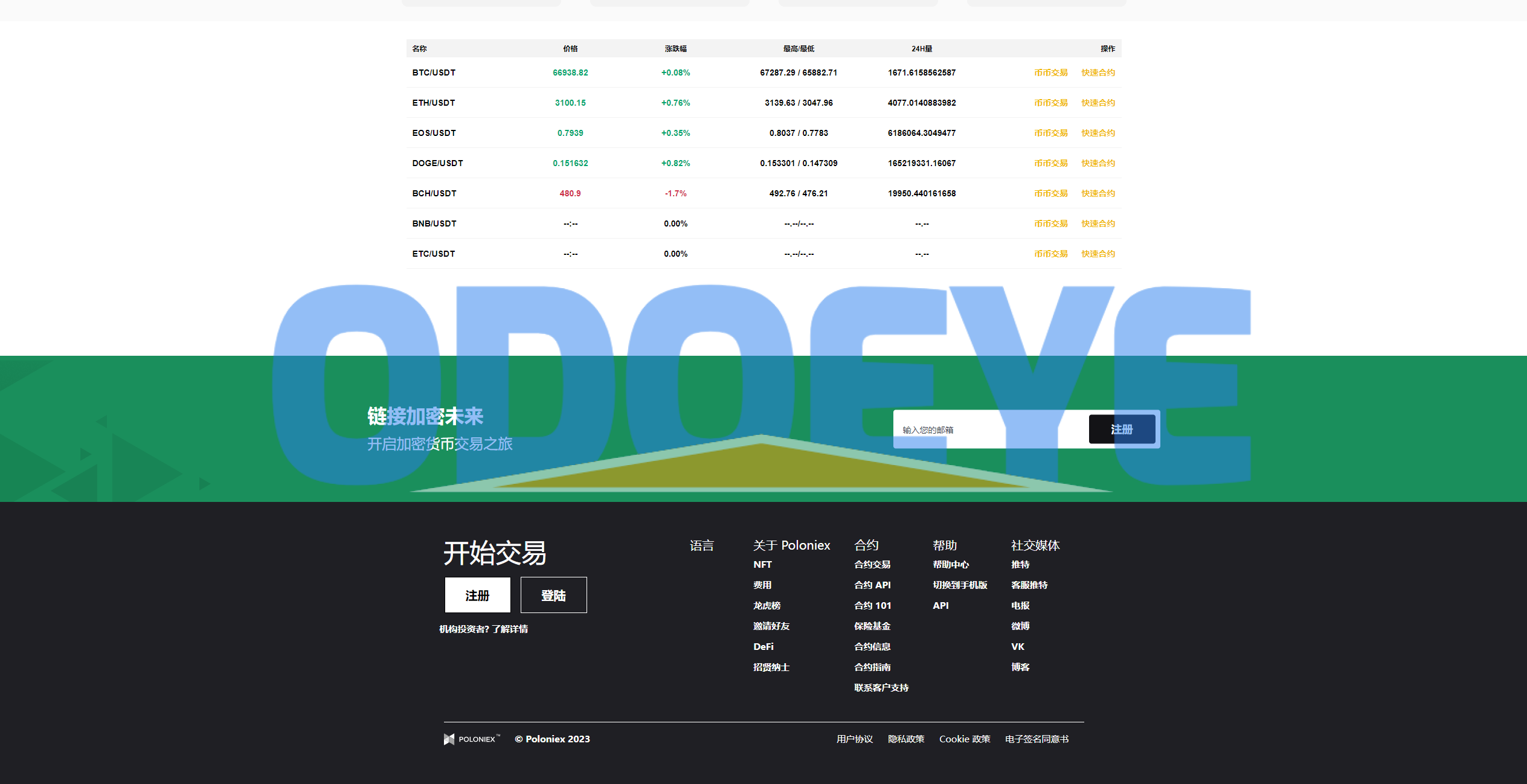Click the 涨跌幅 column header
Viewport: 1527px width, 784px height.
coord(675,49)
